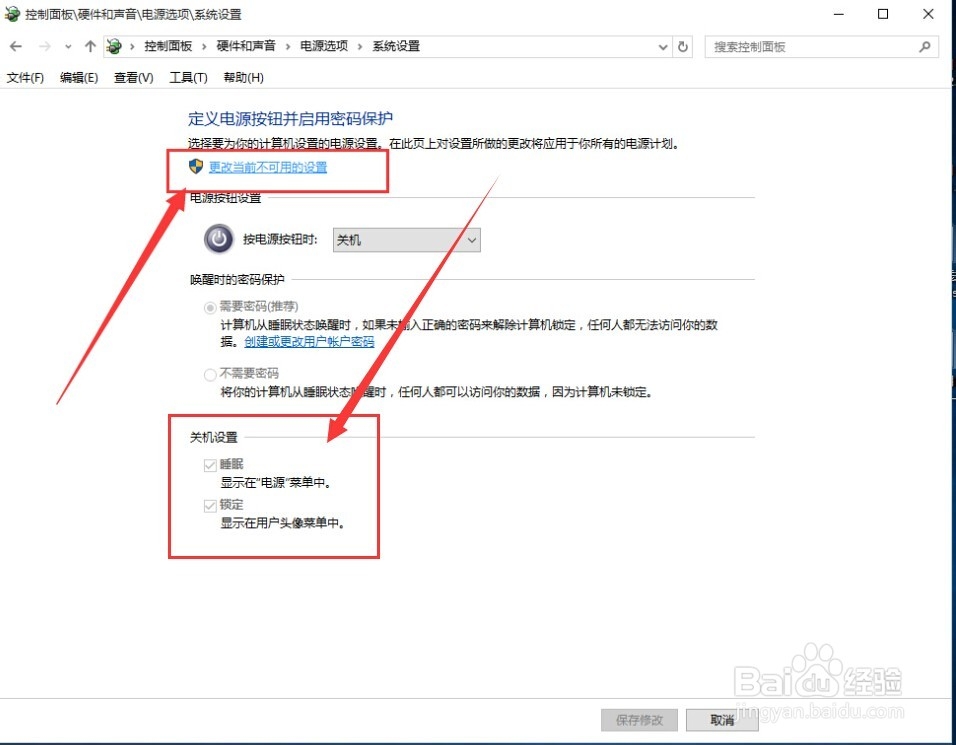Select the 需要密码(推荐) radio button
Screen dimensions: 956x745
point(209,306)
